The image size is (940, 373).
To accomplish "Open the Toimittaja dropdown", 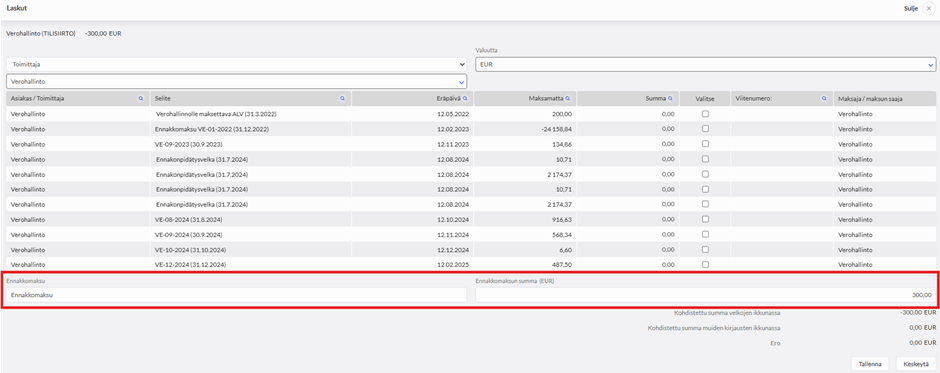I will pyautogui.click(x=236, y=64).
